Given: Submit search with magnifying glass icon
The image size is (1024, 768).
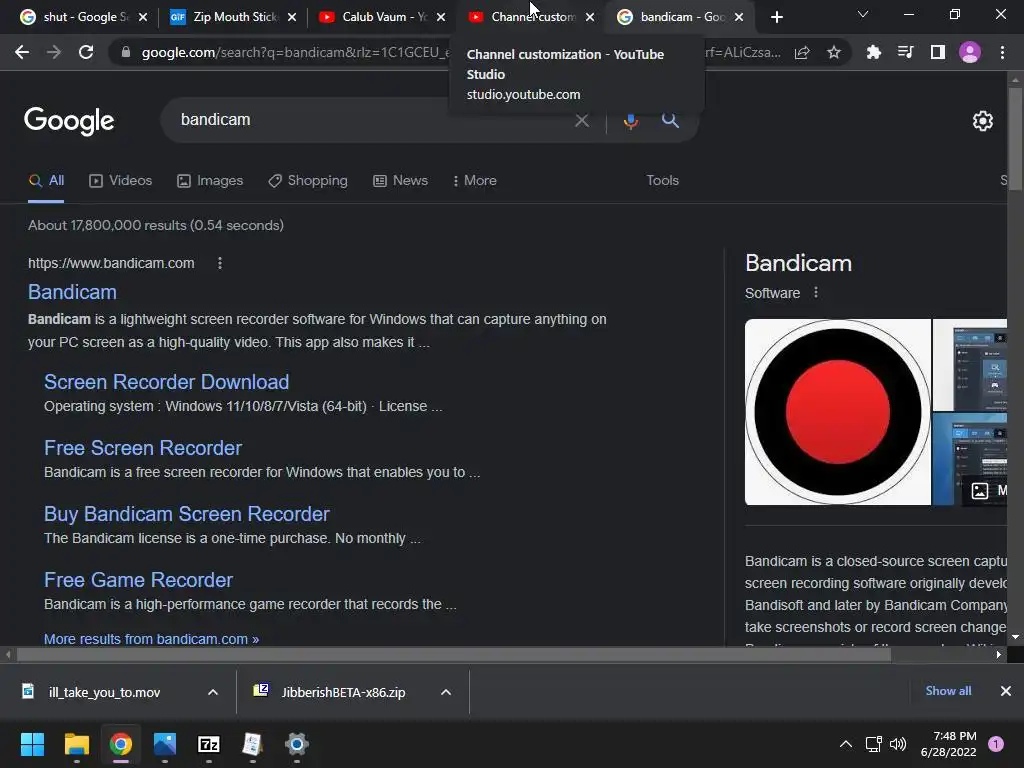Looking at the screenshot, I should click(x=670, y=120).
